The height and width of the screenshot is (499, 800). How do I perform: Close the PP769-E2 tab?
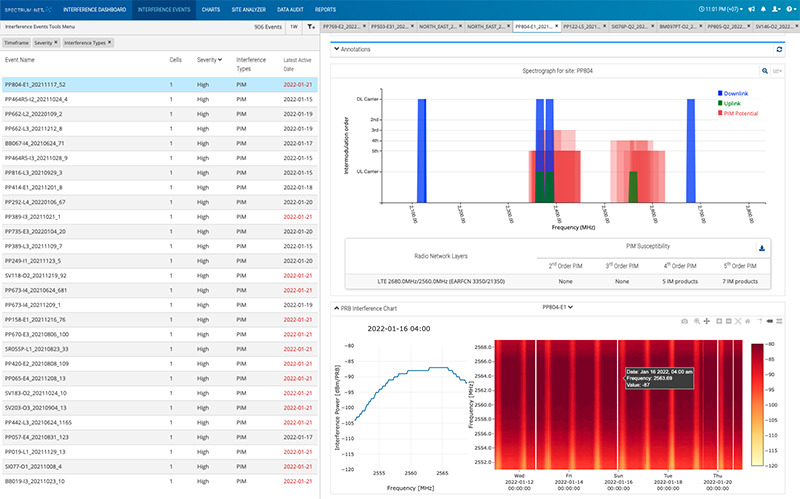[364, 26]
